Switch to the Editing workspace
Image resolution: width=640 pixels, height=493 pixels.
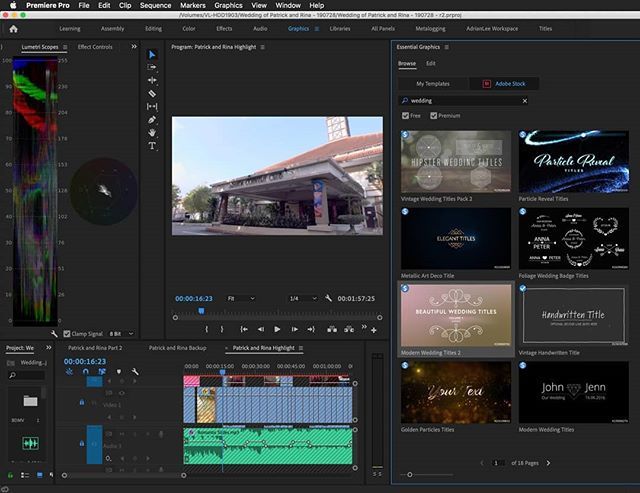153,29
